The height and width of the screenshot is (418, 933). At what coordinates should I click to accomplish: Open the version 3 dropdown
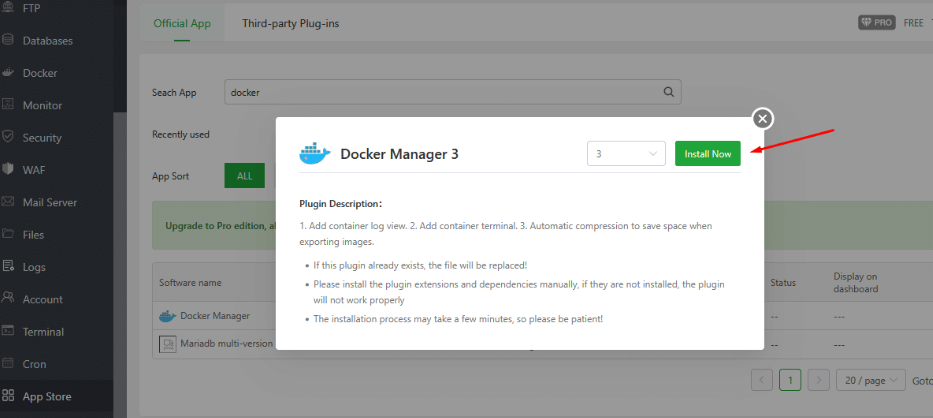(626, 154)
